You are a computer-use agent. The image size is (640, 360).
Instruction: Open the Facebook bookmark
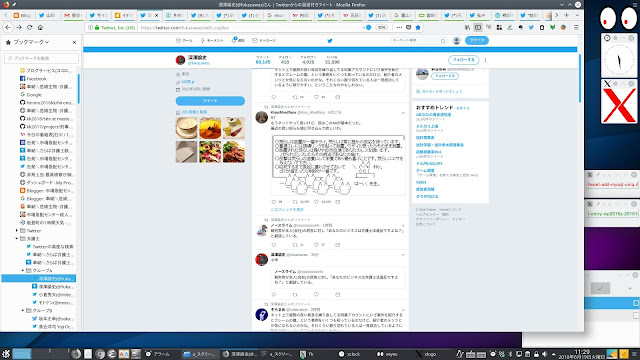tap(36, 78)
